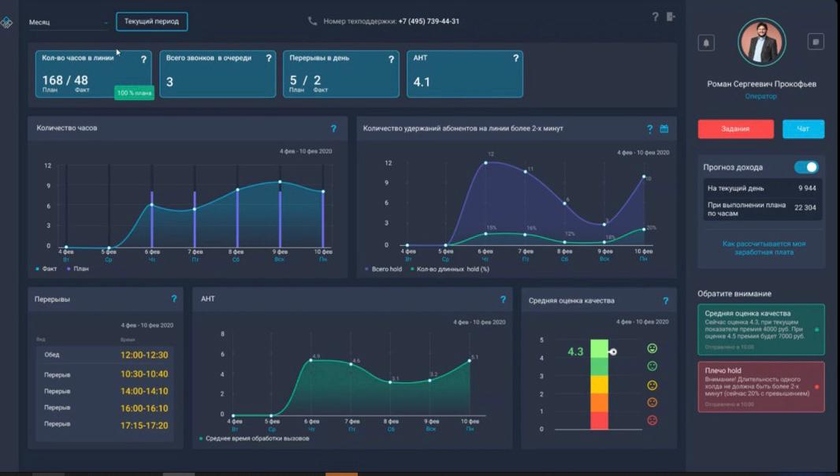Click the logout icon in the top bar
Image resolution: width=840 pixels, height=476 pixels.
(671, 17)
